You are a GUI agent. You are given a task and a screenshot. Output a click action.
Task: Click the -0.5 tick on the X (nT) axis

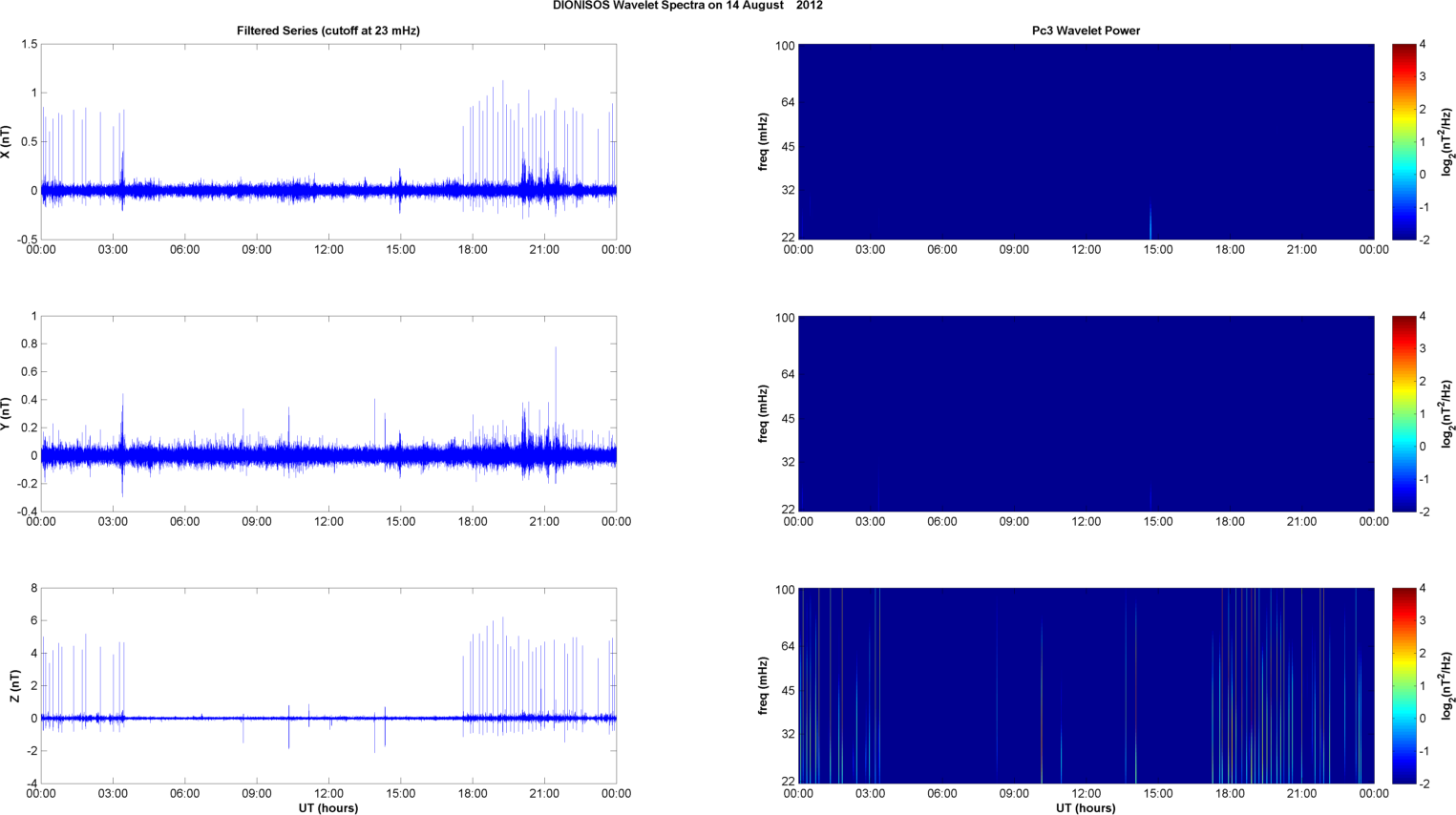[x=26, y=240]
